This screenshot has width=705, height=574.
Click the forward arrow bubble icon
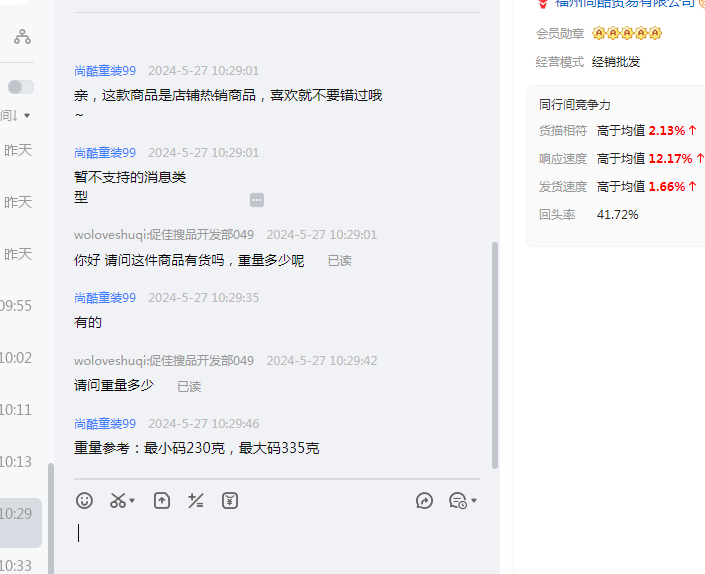tap(424, 500)
